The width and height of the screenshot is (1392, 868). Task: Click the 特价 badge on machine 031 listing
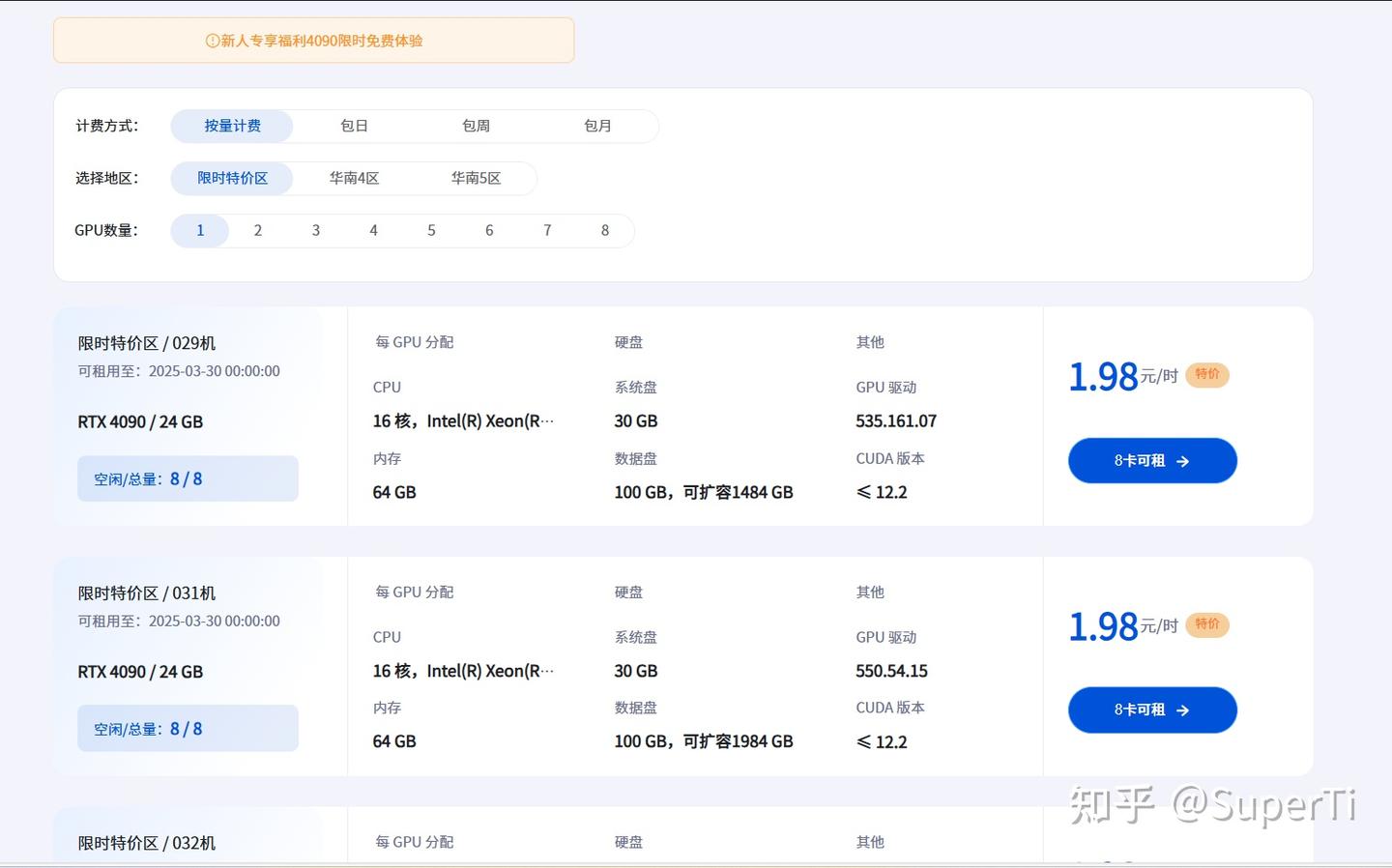pyautogui.click(x=1206, y=625)
